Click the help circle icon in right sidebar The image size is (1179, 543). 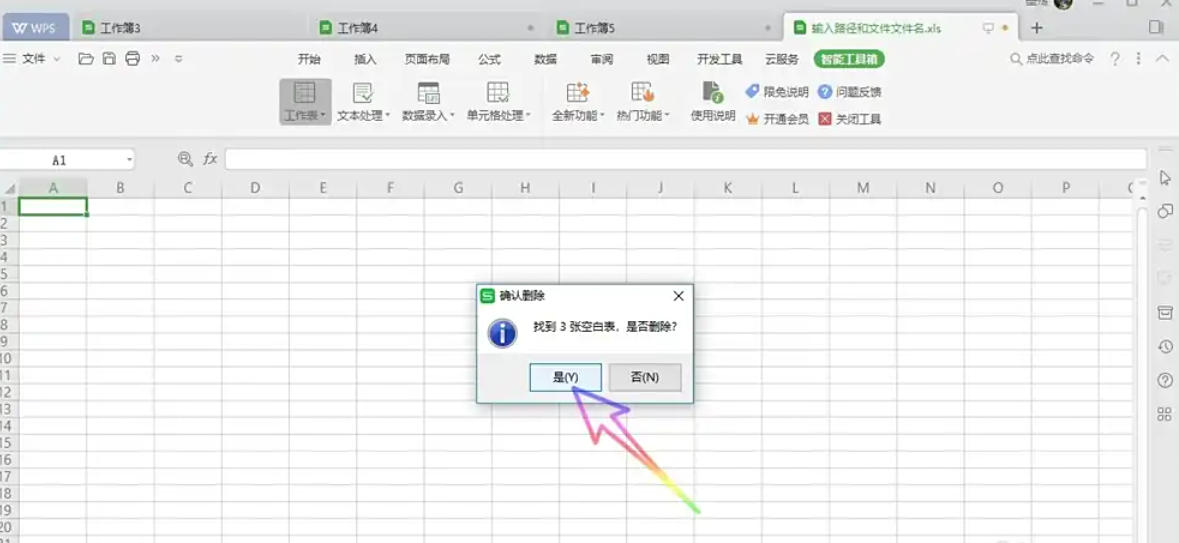pyautogui.click(x=1165, y=381)
